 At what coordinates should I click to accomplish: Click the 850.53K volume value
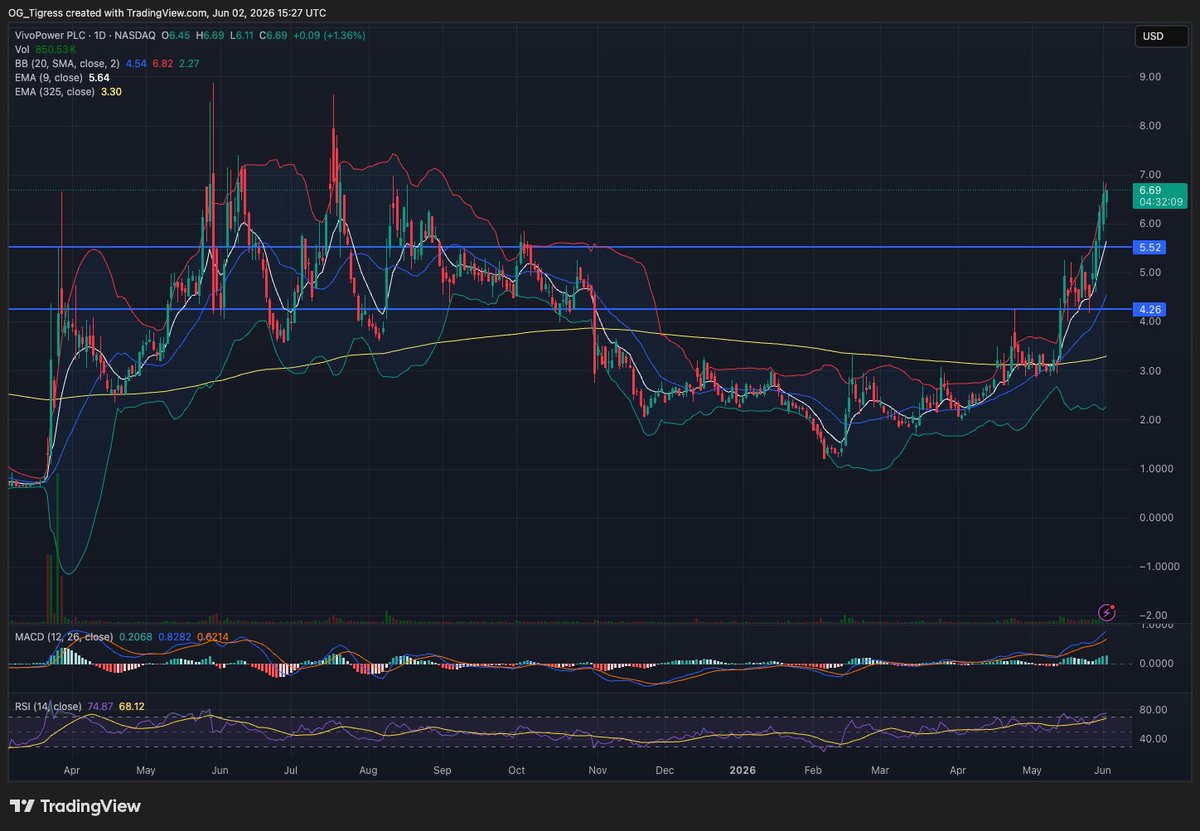(56, 48)
